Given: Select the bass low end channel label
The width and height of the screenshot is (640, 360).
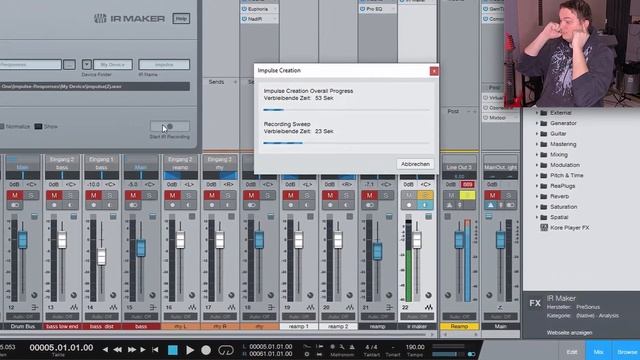Looking at the screenshot, I should point(62,327).
